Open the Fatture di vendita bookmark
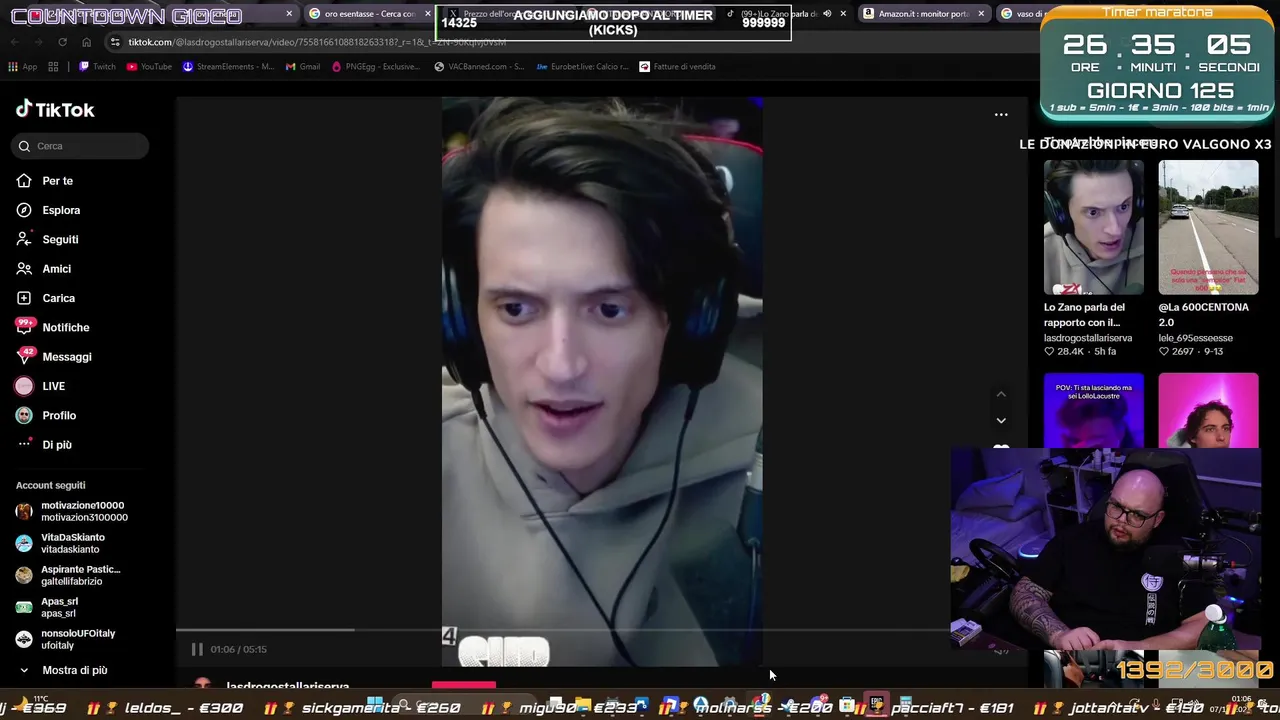Image resolution: width=1280 pixels, height=720 pixels. point(678,67)
